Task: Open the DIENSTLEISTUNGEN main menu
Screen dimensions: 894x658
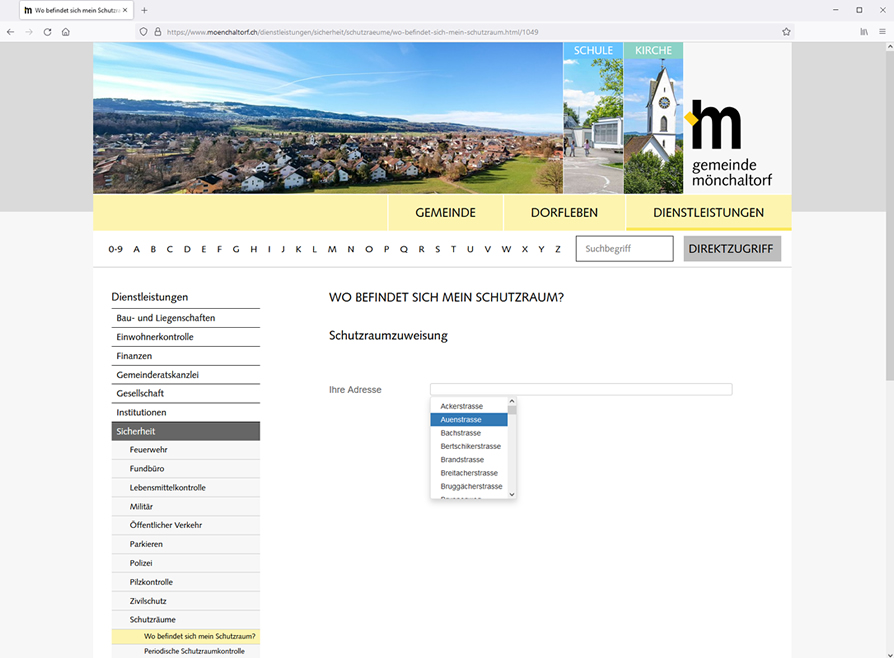Action: coord(709,213)
